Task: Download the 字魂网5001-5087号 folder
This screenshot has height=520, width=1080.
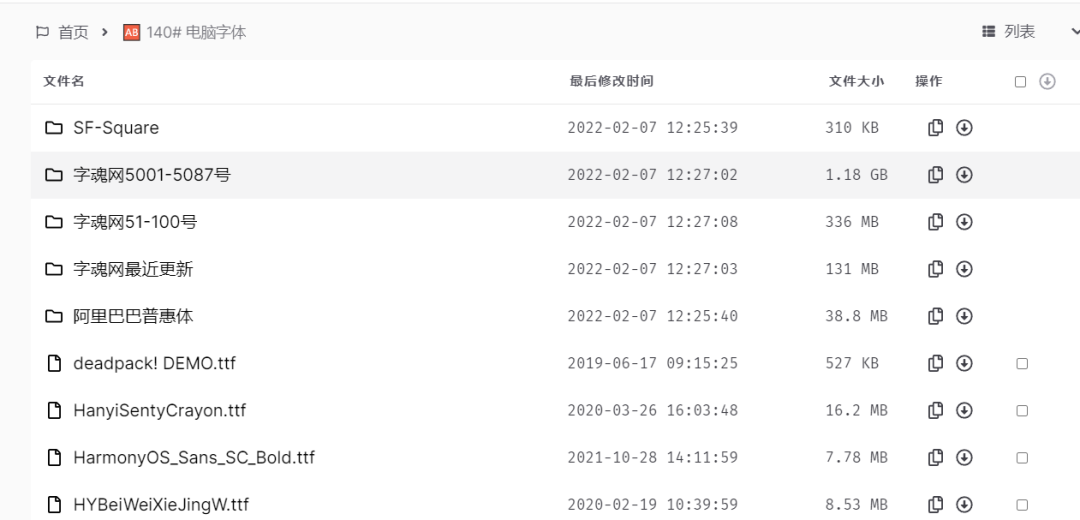Action: (965, 175)
